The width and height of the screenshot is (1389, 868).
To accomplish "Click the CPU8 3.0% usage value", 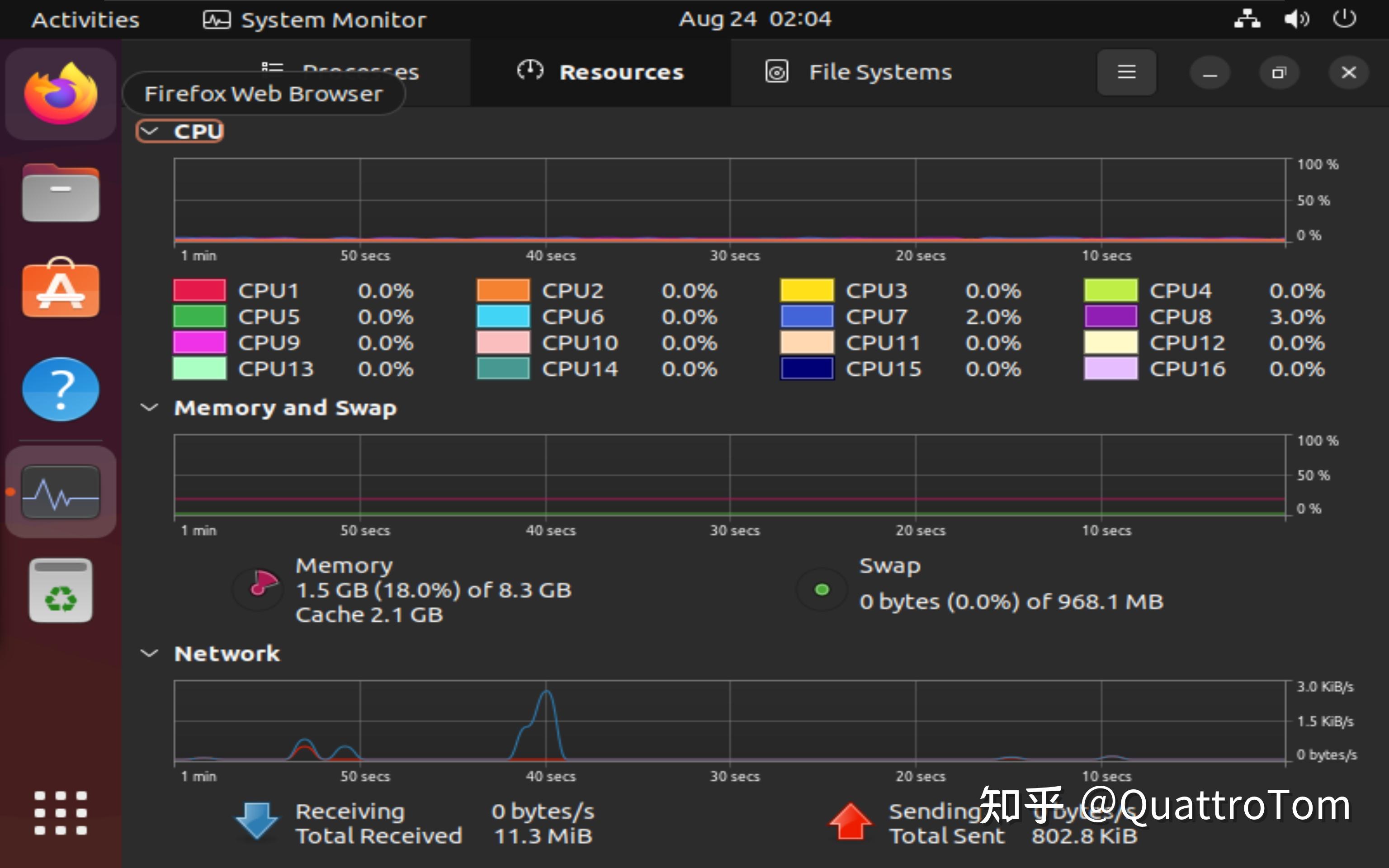I will pos(1297,317).
